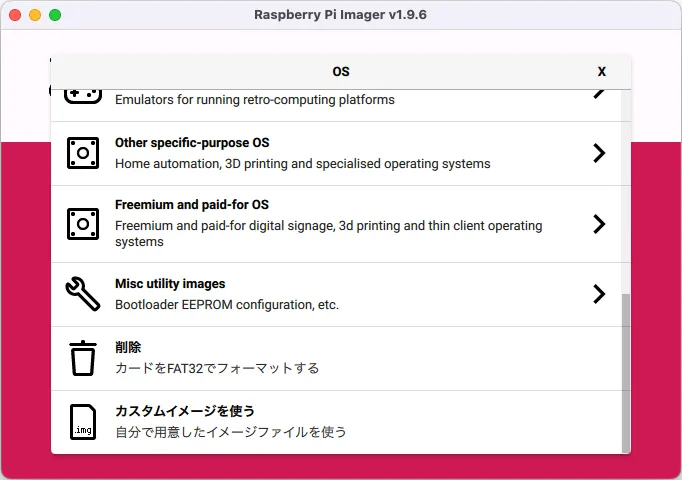Click the game controller icon for emulators
This screenshot has width=682, height=480.
83,97
